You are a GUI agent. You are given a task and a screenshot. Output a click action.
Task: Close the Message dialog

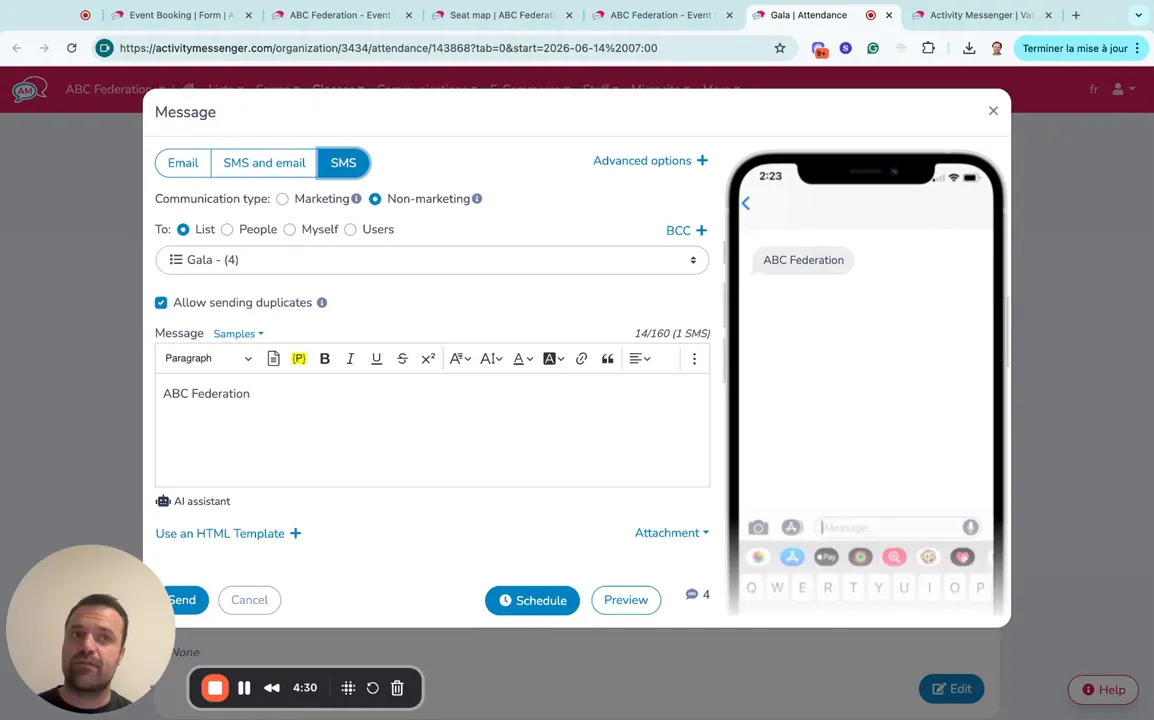tap(994, 111)
